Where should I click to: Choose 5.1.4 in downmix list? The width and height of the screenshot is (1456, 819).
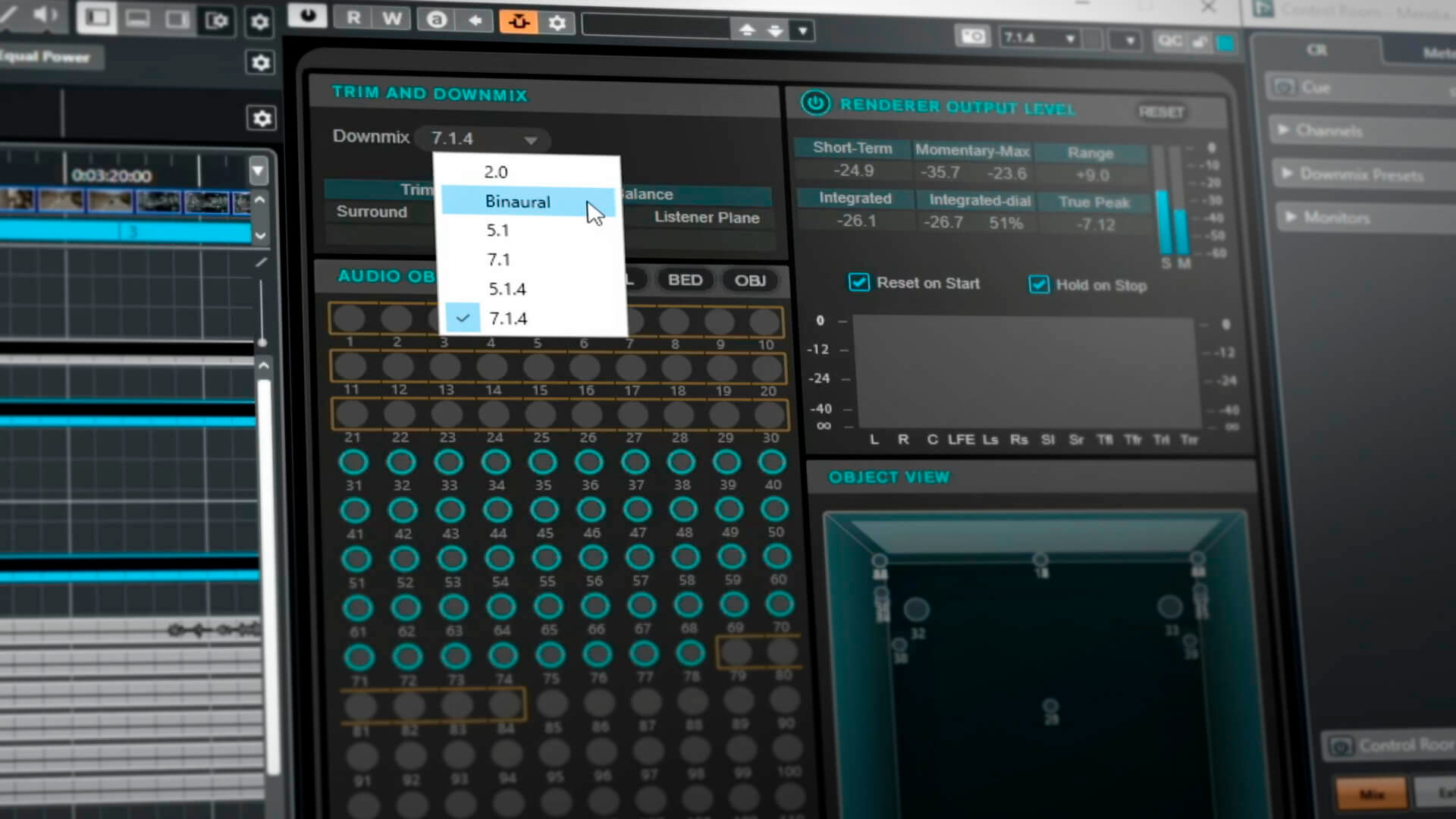507,289
